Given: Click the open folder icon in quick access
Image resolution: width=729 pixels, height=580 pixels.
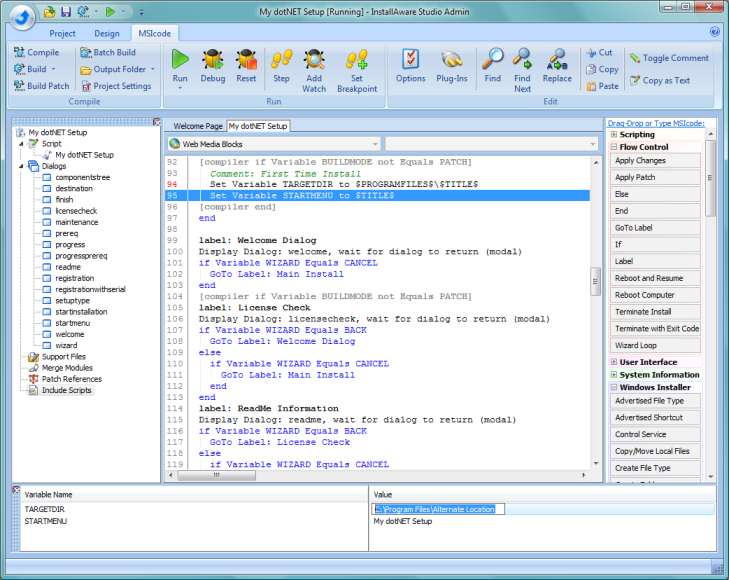Looking at the screenshot, I should click(x=49, y=12).
